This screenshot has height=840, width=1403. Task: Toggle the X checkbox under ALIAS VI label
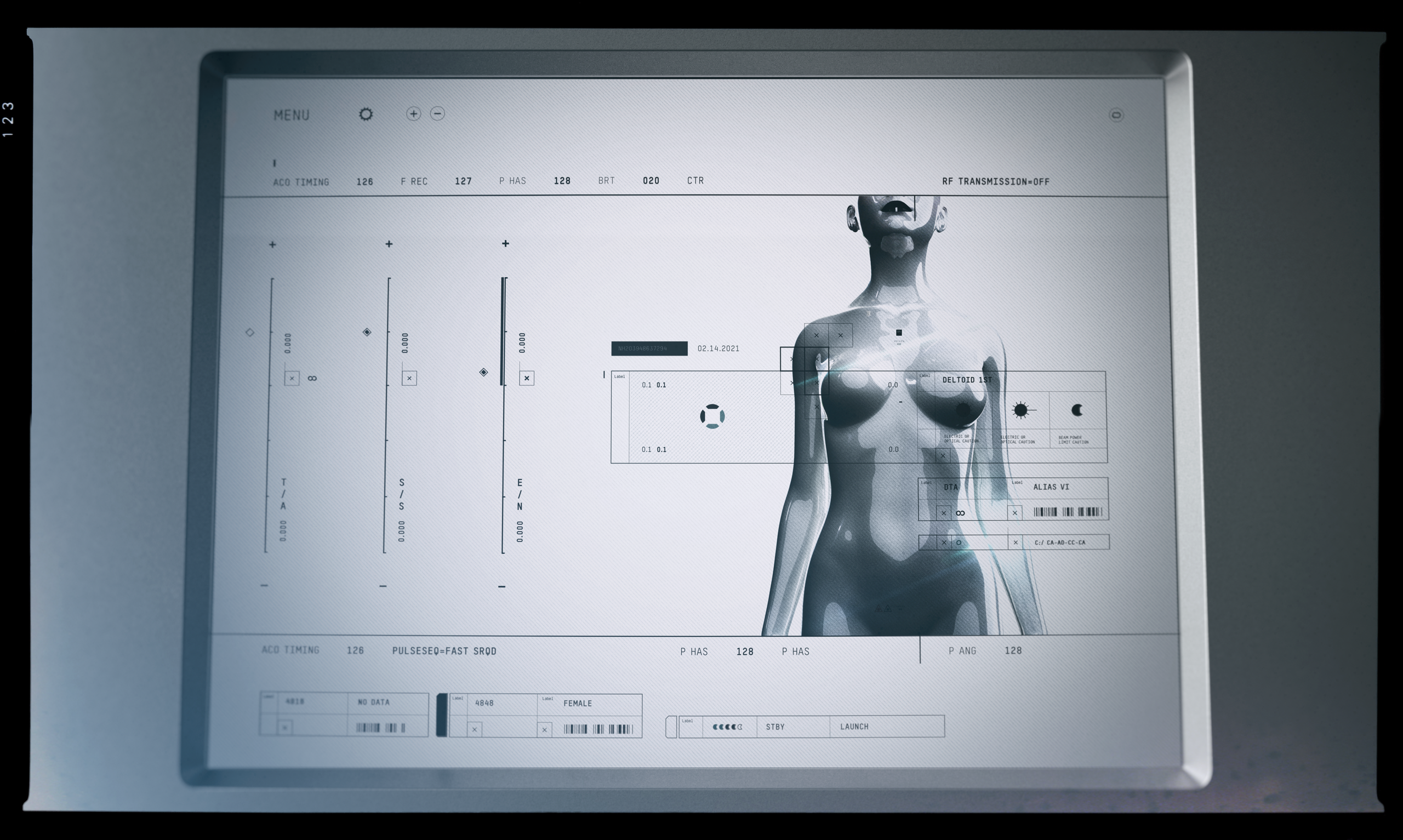tap(1014, 513)
